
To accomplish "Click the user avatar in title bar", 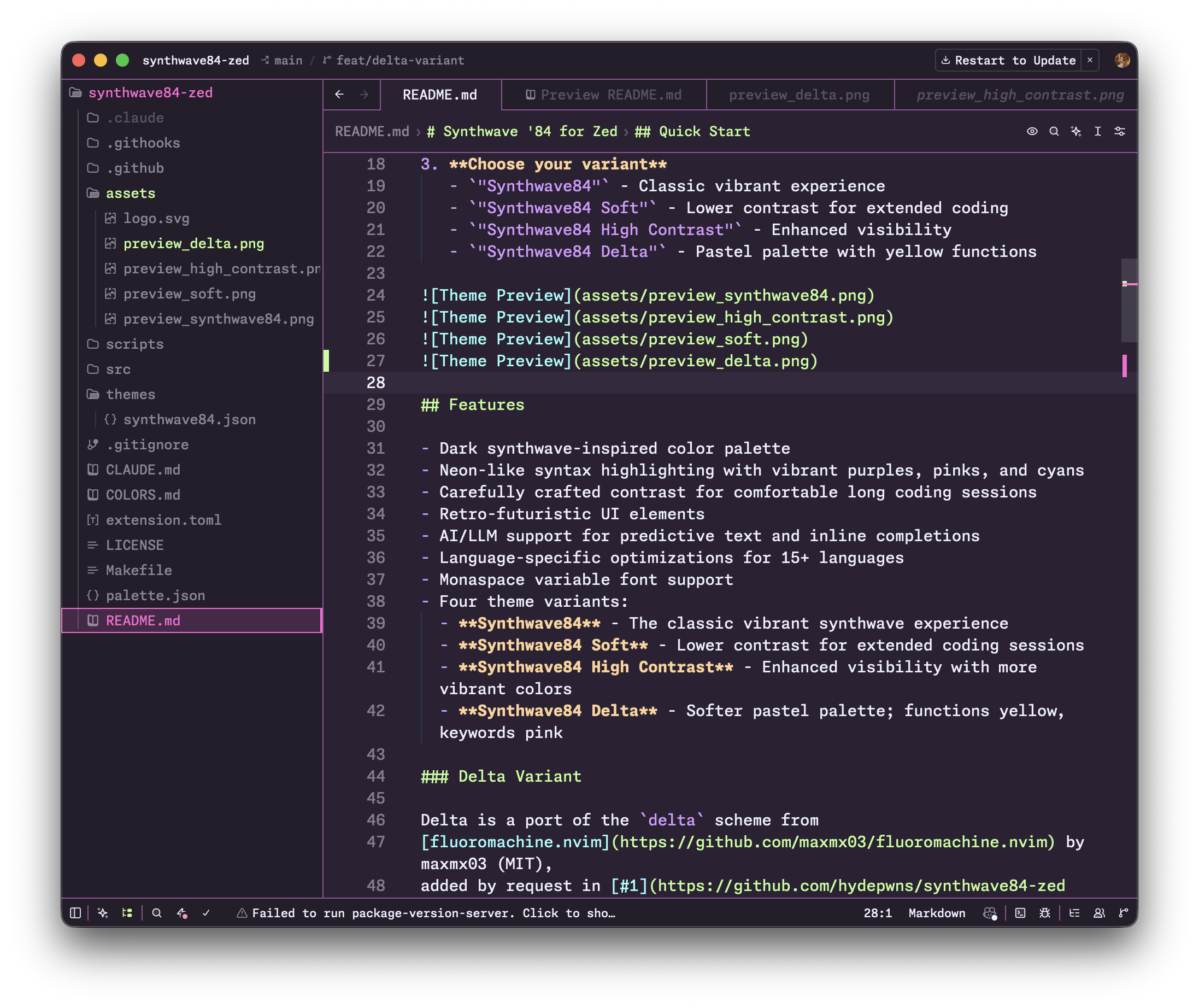I will 1122,60.
